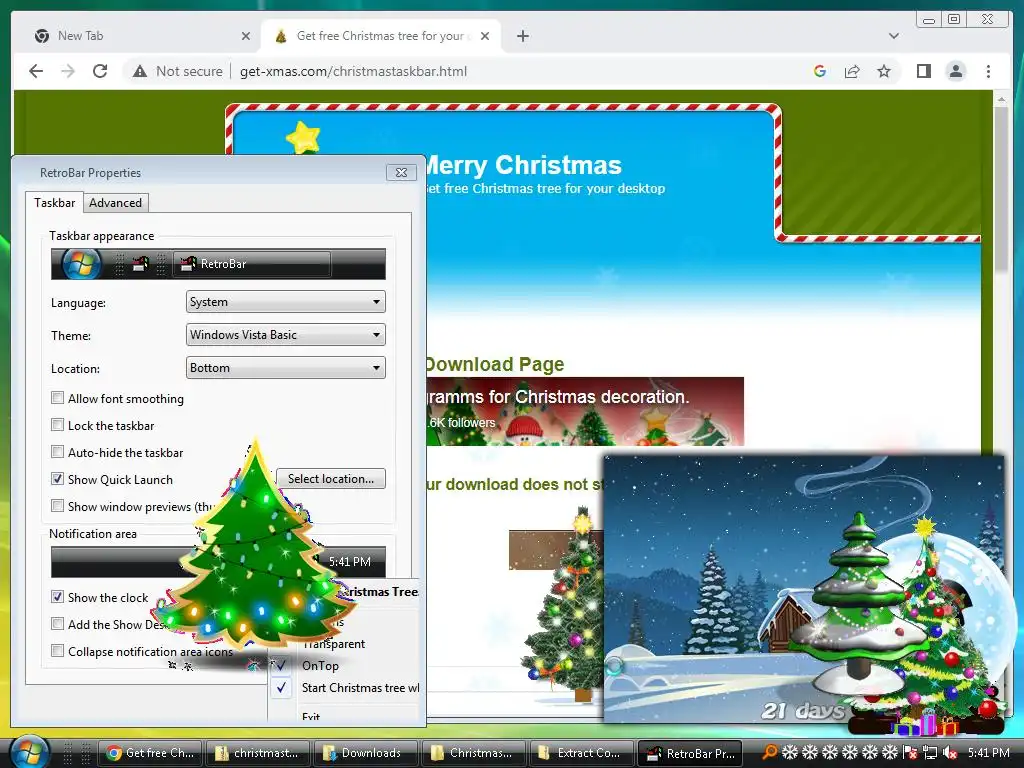Open Downloads taskbar button
This screenshot has height=768, width=1024.
coord(365,753)
